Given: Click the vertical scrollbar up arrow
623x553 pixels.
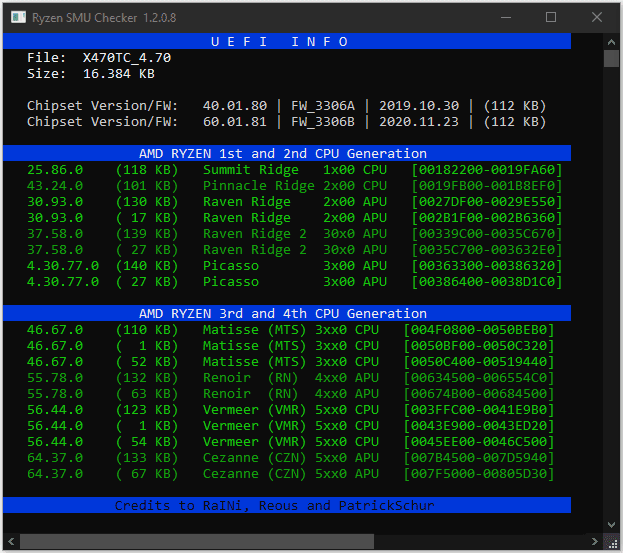Looking at the screenshot, I should tap(611, 42).
